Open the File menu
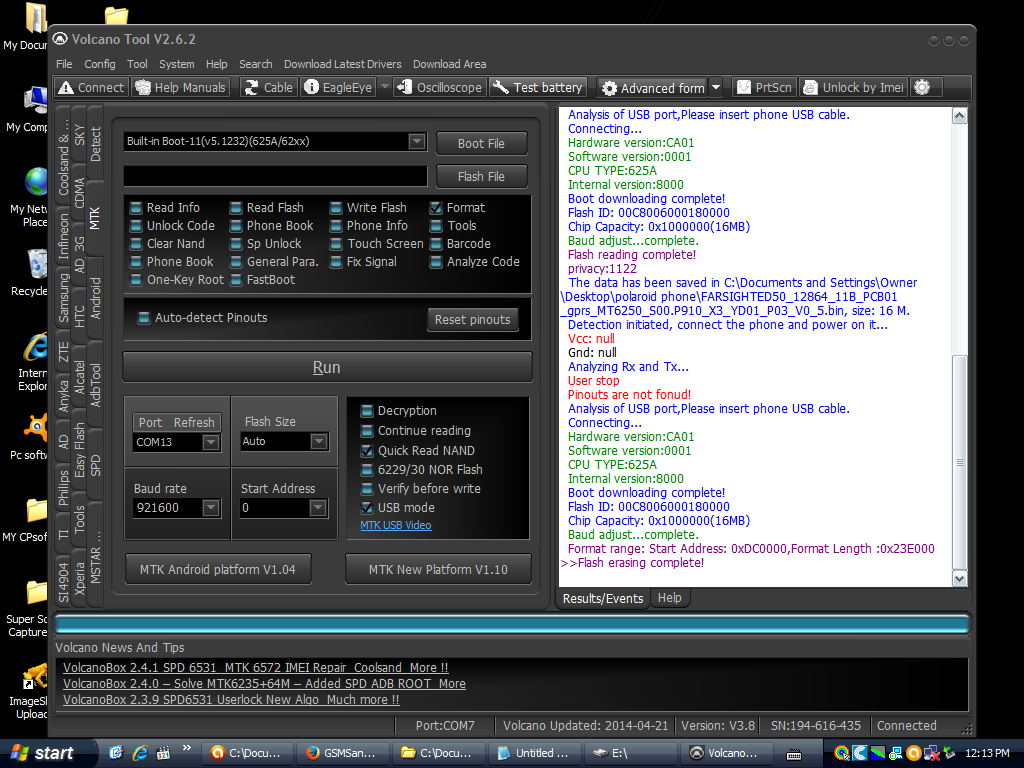Image resolution: width=1024 pixels, height=768 pixels. 64,64
